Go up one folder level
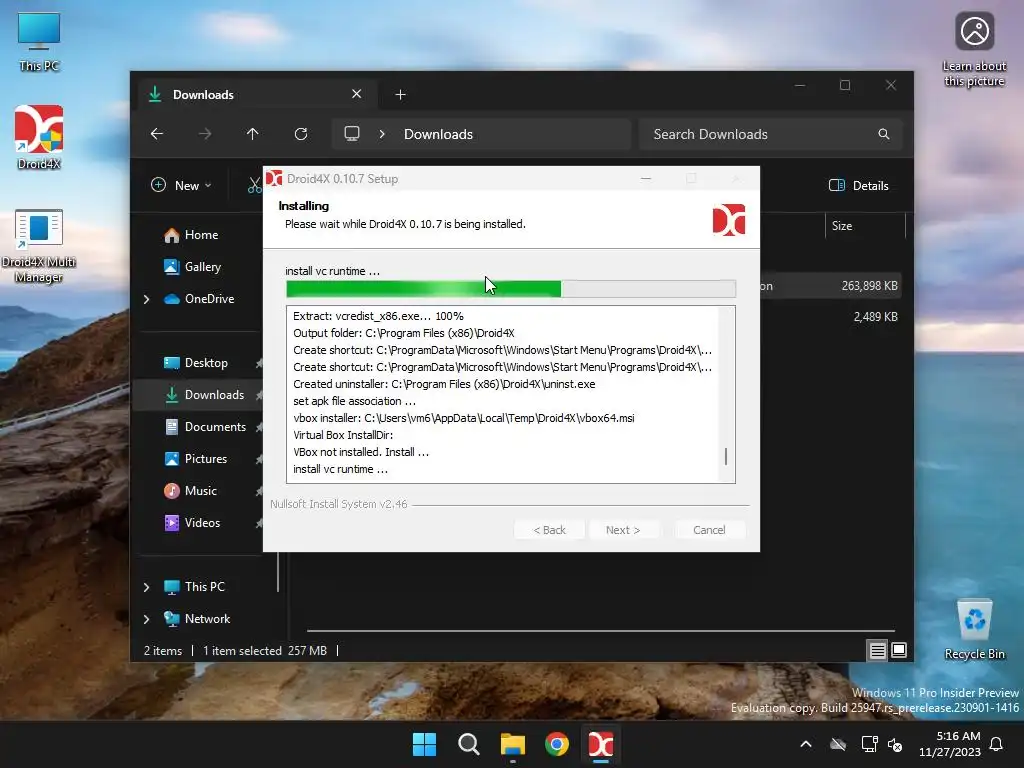 pyautogui.click(x=253, y=134)
